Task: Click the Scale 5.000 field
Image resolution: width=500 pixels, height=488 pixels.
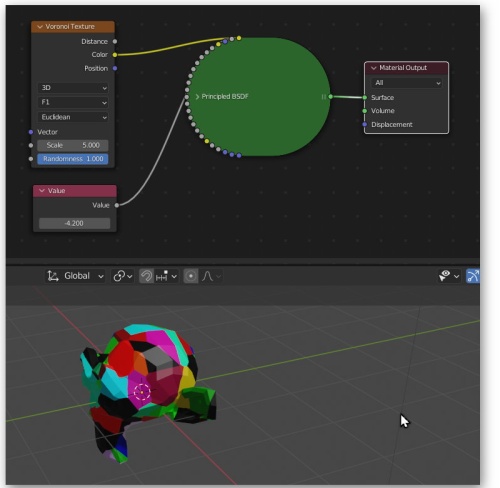Action: [73, 145]
